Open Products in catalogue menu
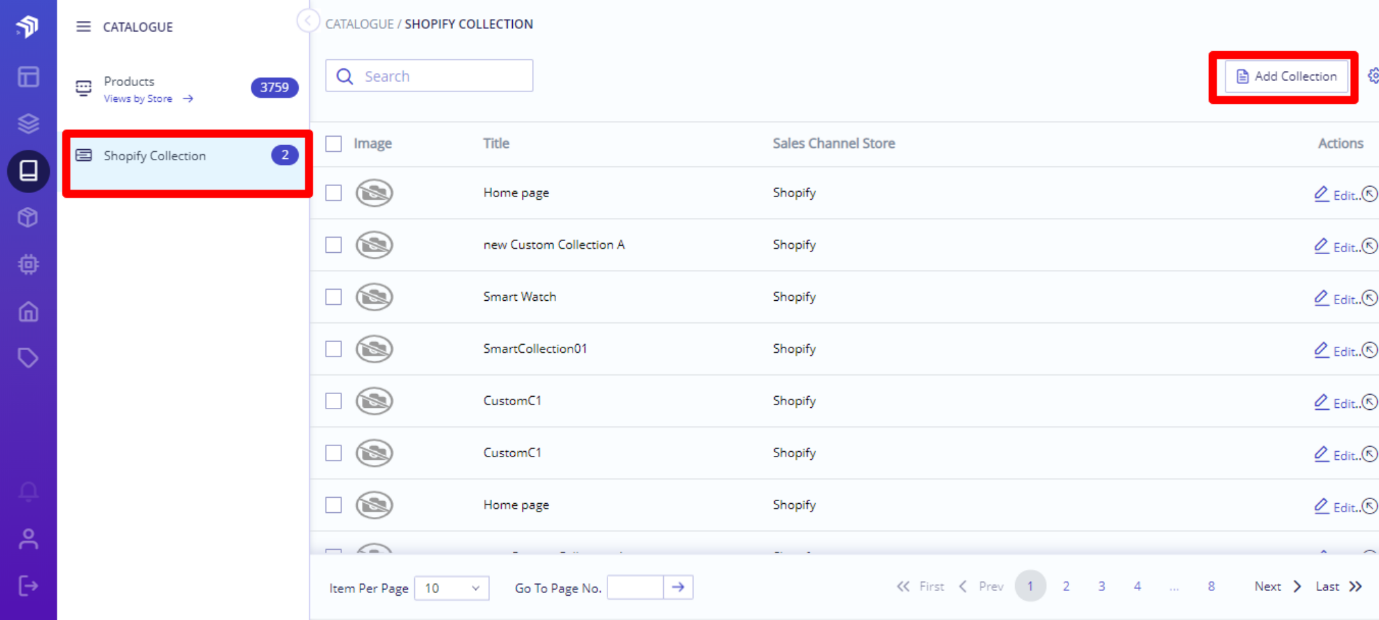The width and height of the screenshot is (1379, 620). tap(129, 81)
